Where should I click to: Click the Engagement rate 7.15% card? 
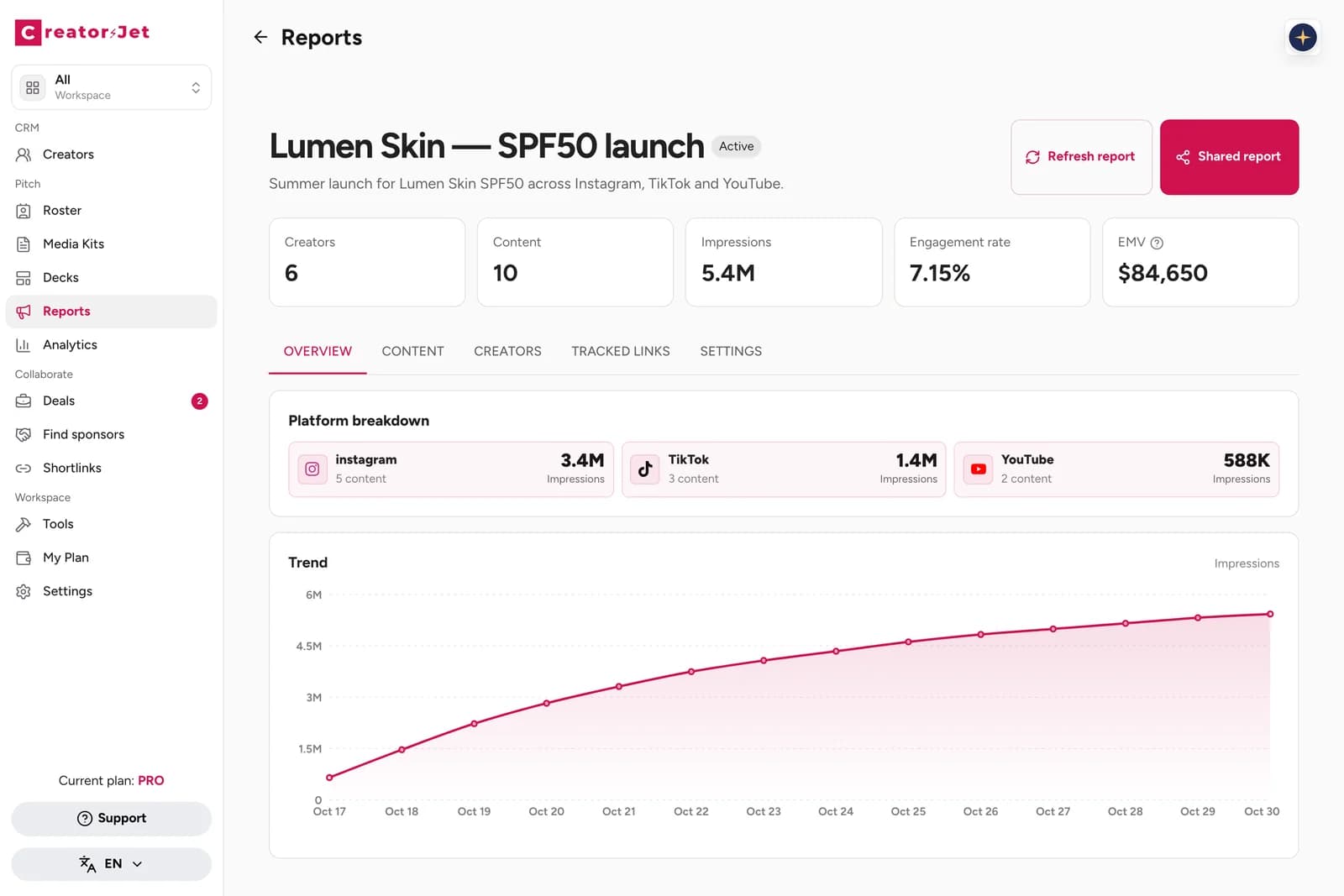point(992,262)
